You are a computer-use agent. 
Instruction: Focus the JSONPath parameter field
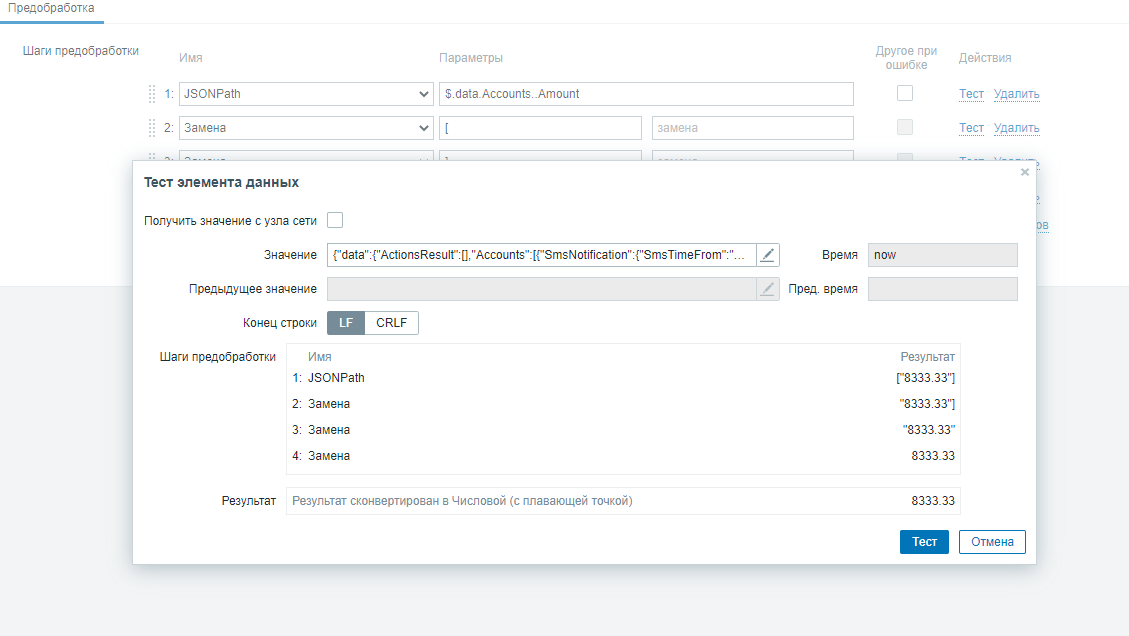(646, 94)
